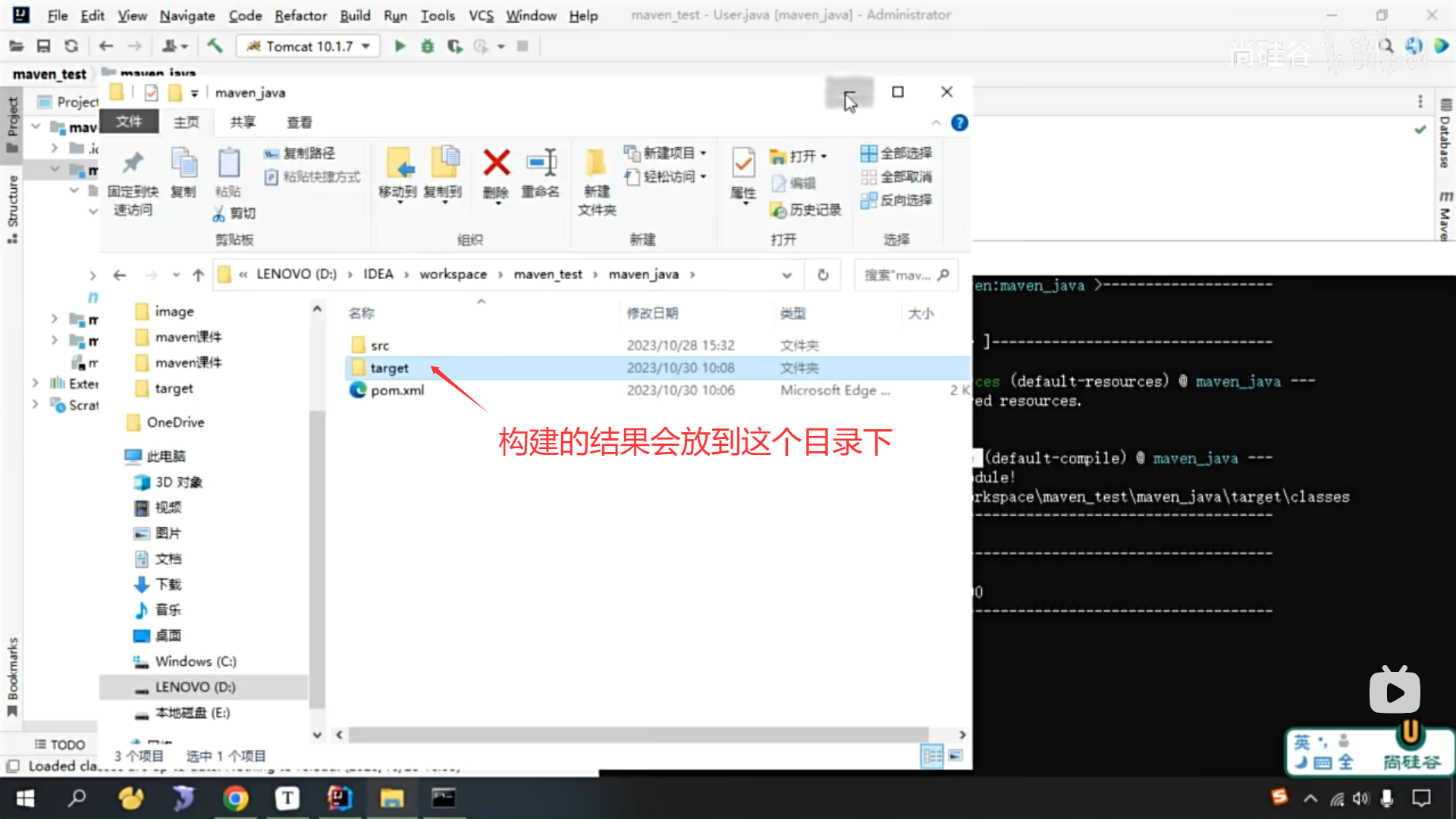Click the red Delete icon in ribbon
Image resolution: width=1456 pixels, height=819 pixels.
[496, 163]
